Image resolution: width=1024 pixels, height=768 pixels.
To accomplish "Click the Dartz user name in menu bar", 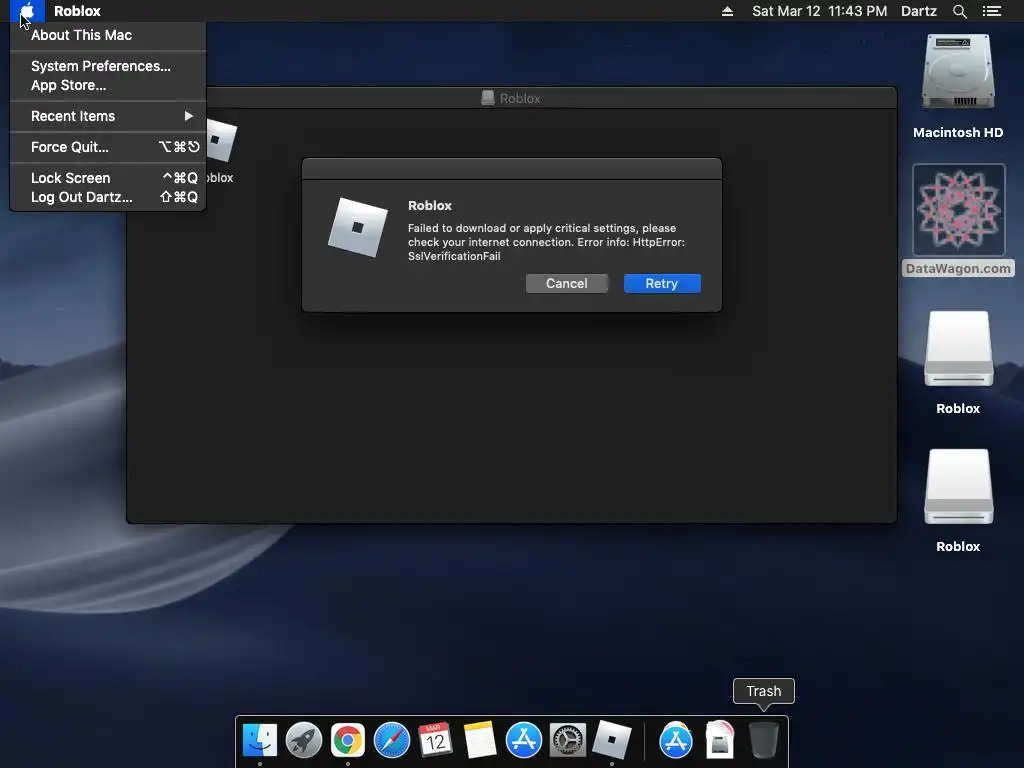I will point(918,11).
